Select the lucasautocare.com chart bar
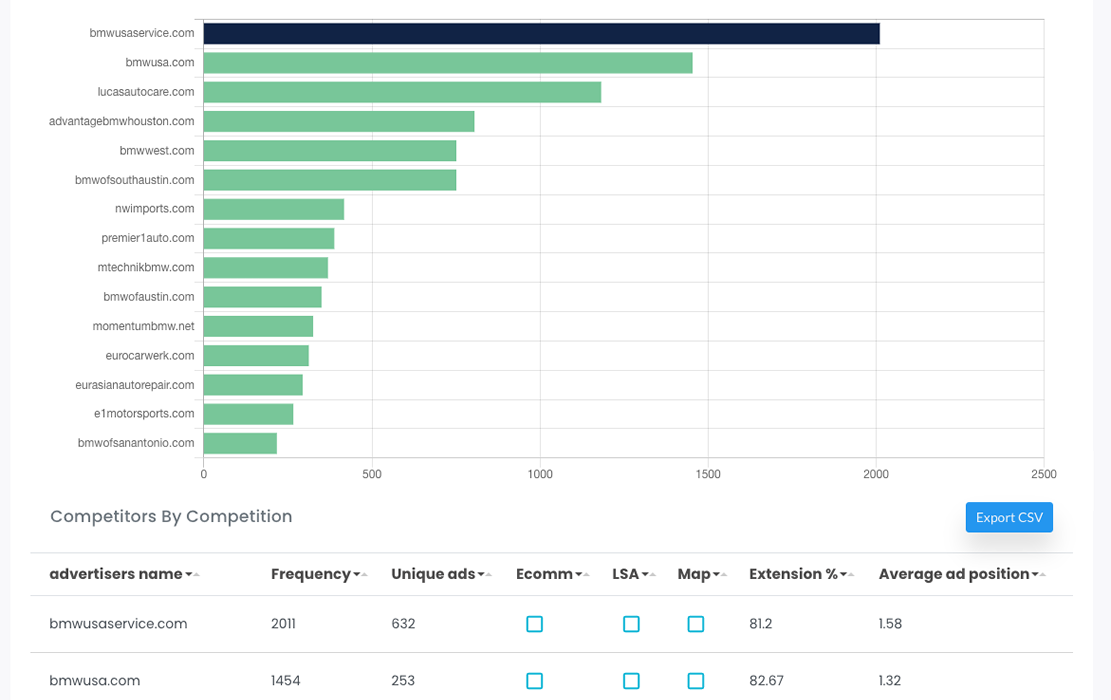 [402, 92]
